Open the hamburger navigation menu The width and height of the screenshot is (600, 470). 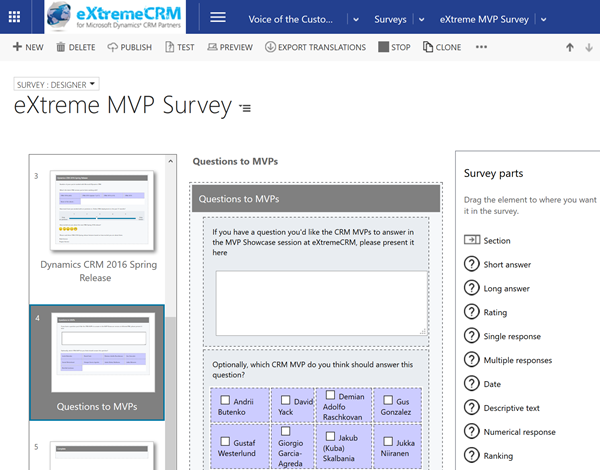tap(218, 17)
